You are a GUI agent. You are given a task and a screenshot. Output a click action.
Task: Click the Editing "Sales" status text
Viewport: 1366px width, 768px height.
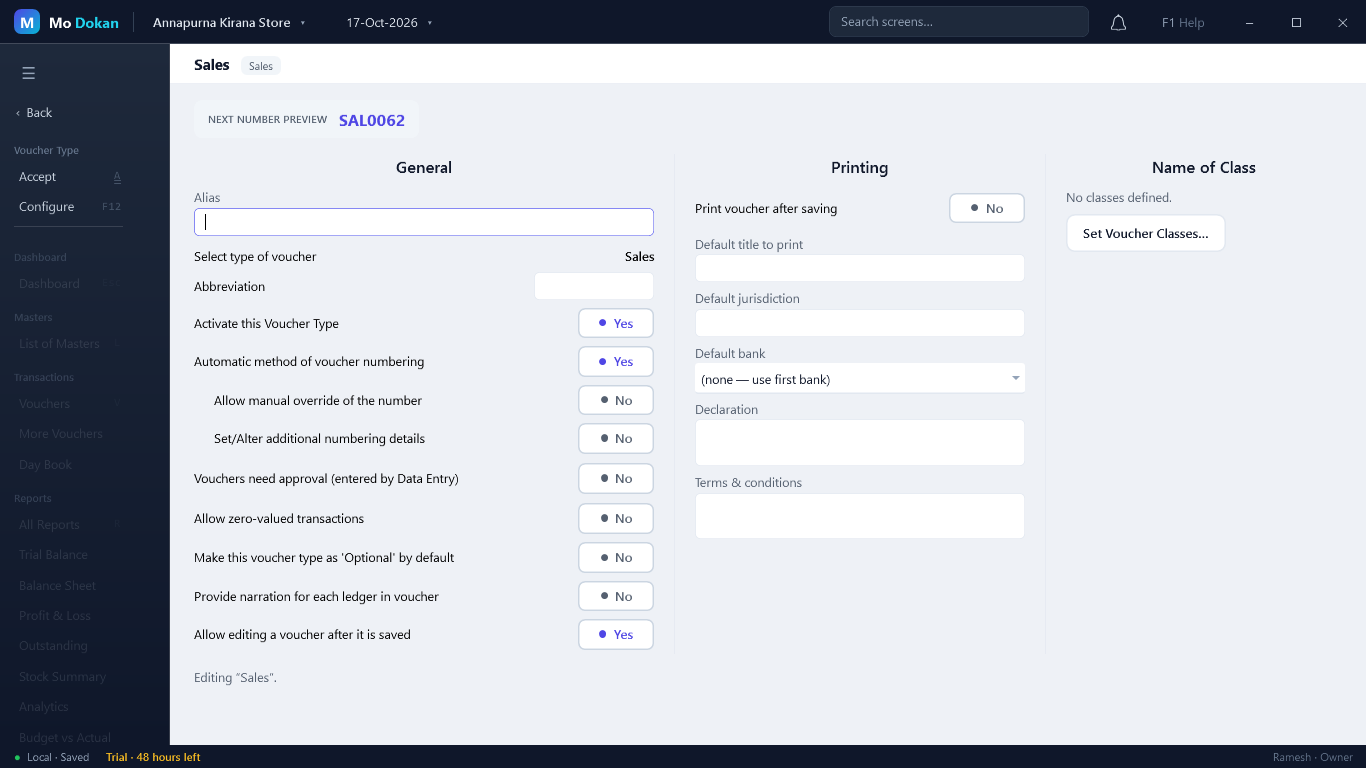pos(235,678)
